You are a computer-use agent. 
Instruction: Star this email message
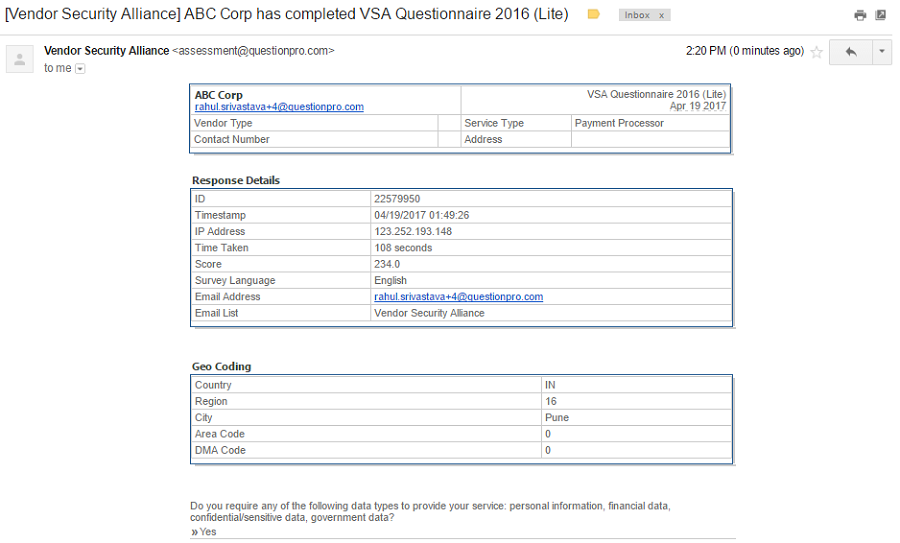tap(816, 52)
